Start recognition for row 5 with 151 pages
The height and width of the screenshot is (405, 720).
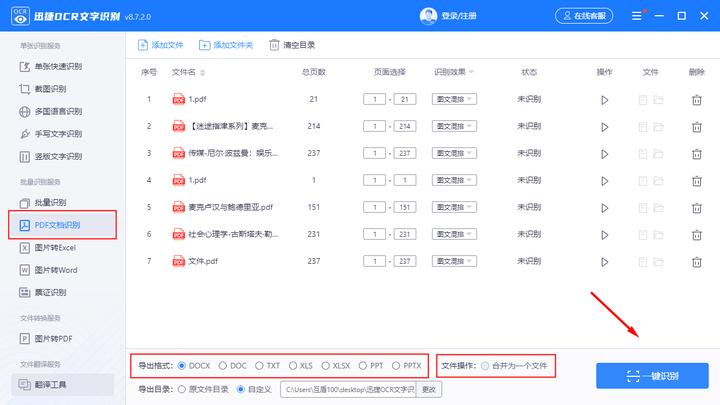coord(604,208)
